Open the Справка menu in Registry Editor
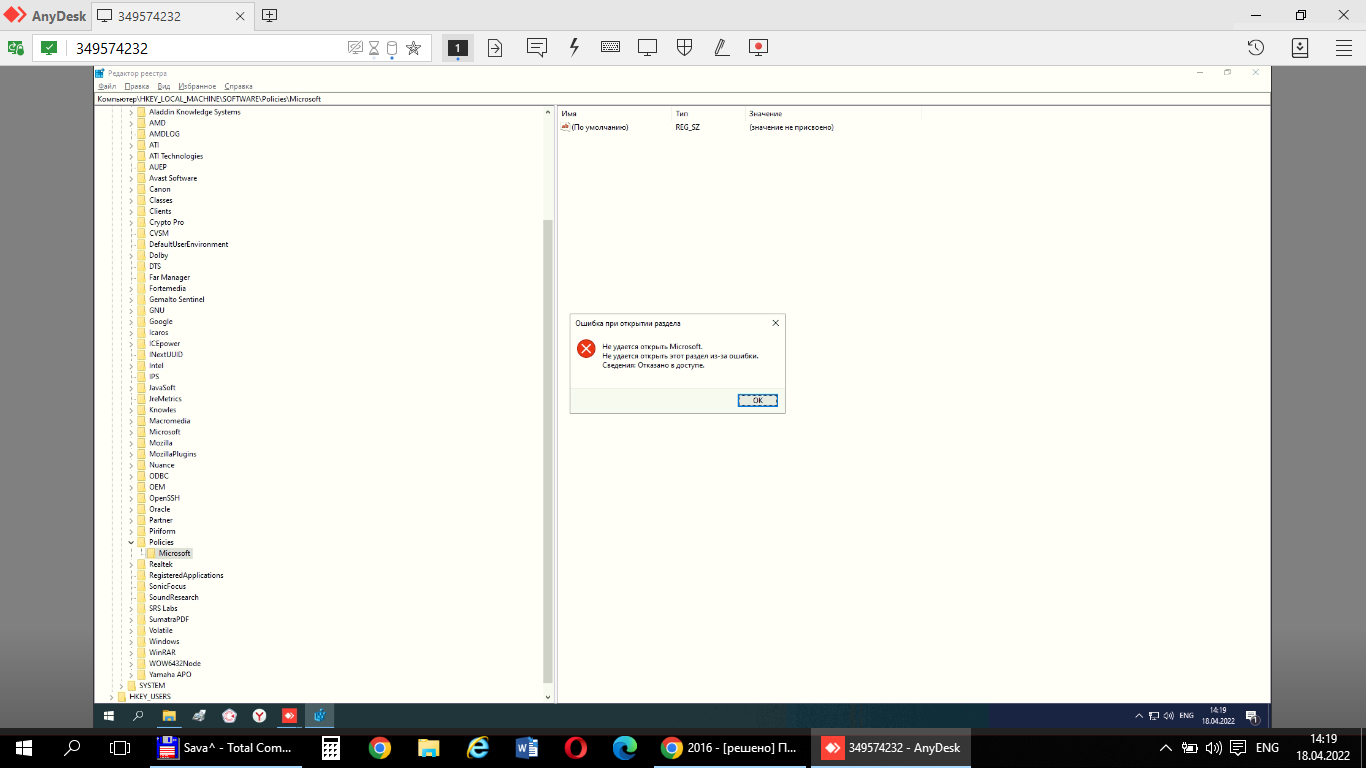Image resolution: width=1366 pixels, height=768 pixels. (238, 87)
